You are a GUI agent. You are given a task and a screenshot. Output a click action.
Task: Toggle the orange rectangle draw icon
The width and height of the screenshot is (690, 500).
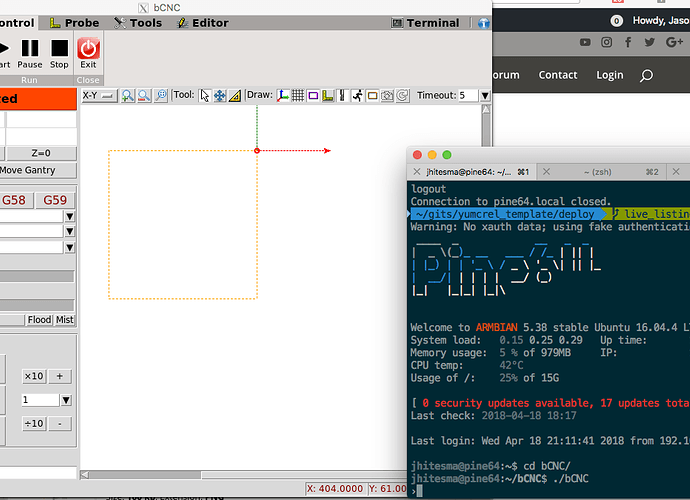coord(372,96)
